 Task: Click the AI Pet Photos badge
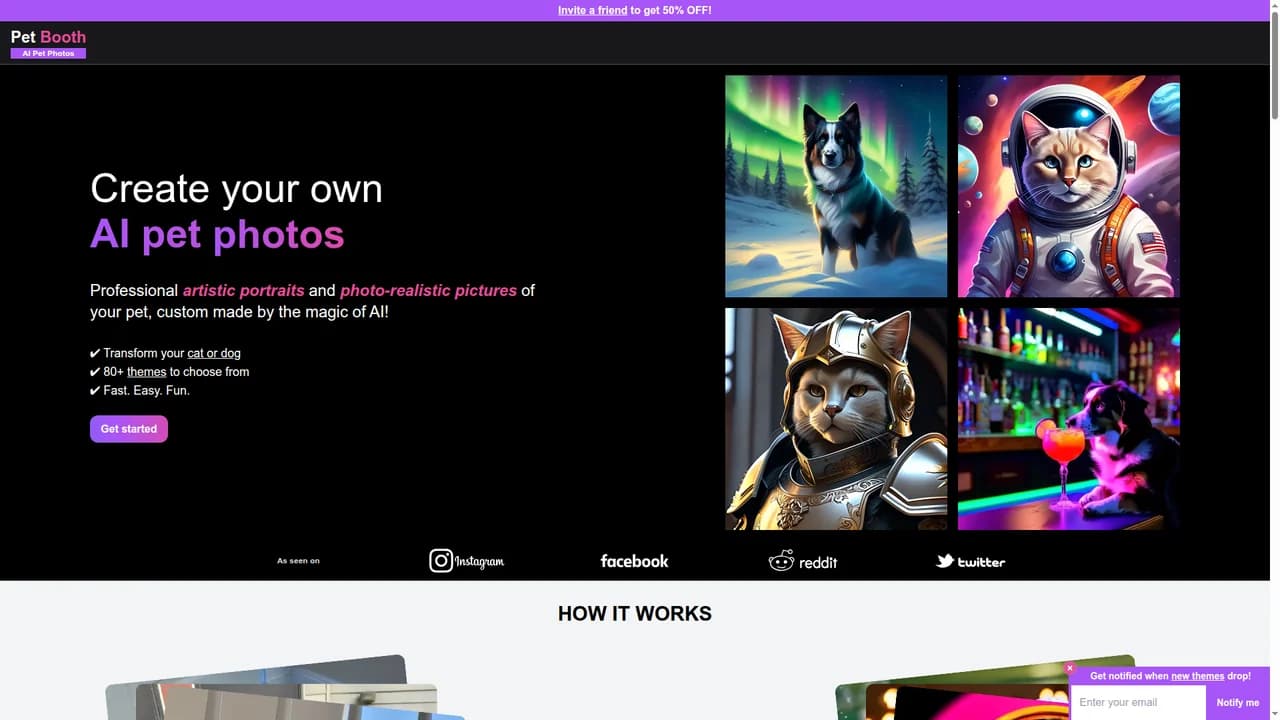48,53
